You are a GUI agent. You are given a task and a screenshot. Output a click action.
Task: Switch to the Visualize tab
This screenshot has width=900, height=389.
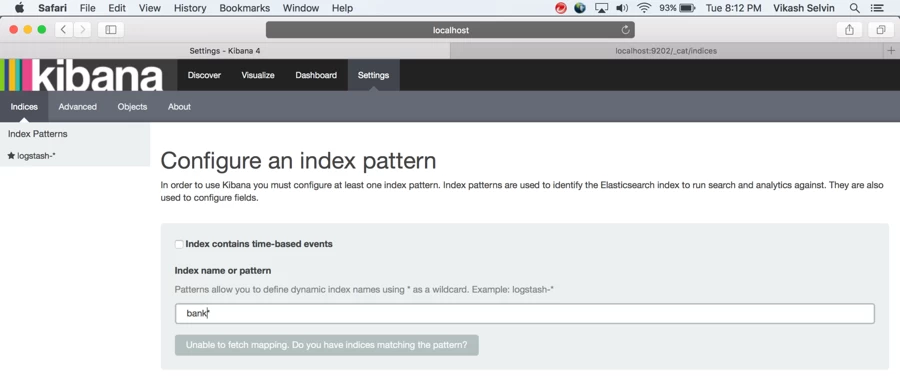[x=258, y=75]
